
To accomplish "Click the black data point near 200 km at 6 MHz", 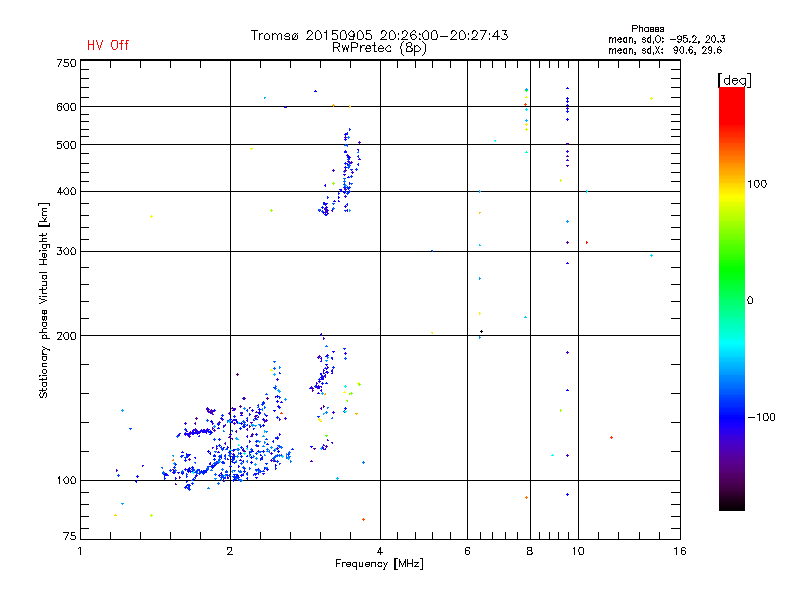I will tap(481, 332).
